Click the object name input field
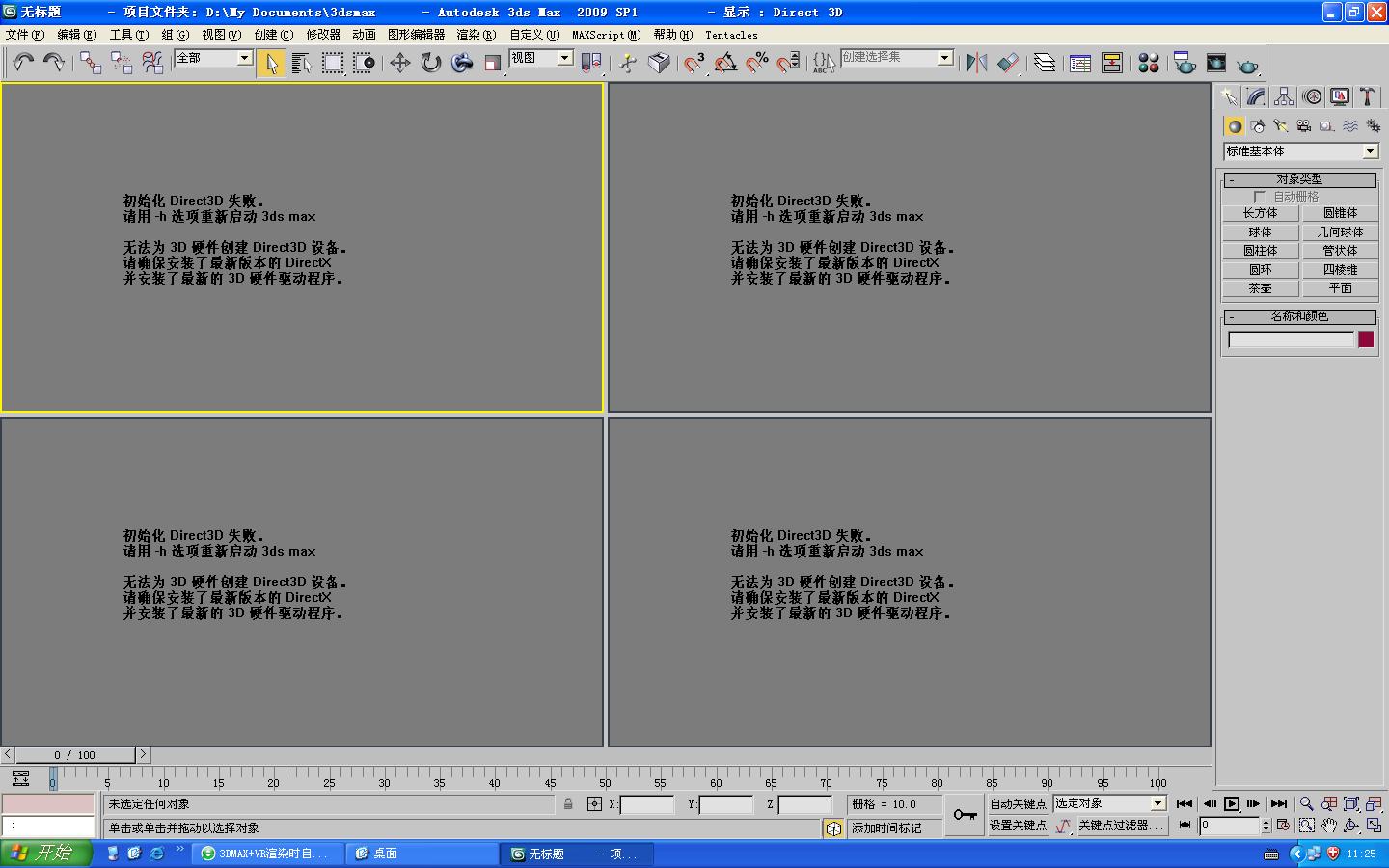This screenshot has width=1389, height=868. (1291, 339)
